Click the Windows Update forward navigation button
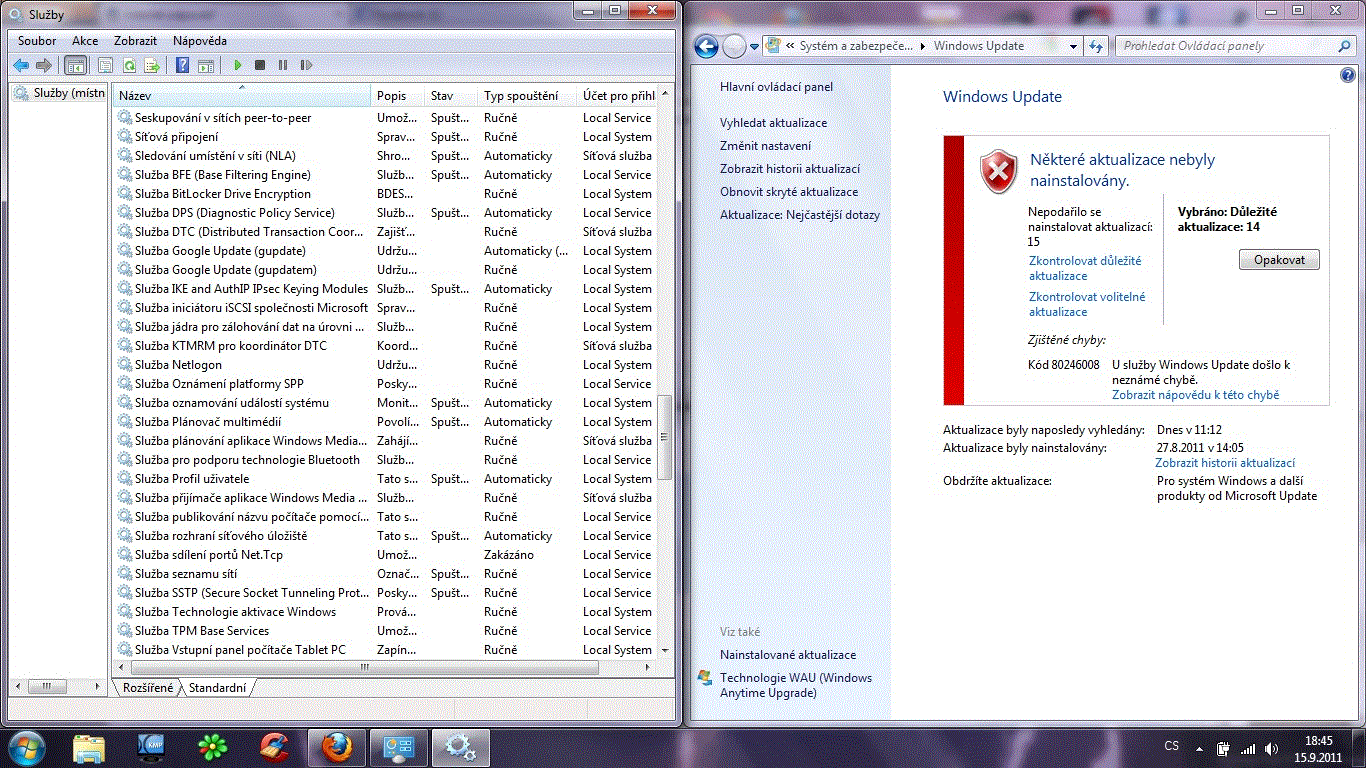 coord(735,46)
